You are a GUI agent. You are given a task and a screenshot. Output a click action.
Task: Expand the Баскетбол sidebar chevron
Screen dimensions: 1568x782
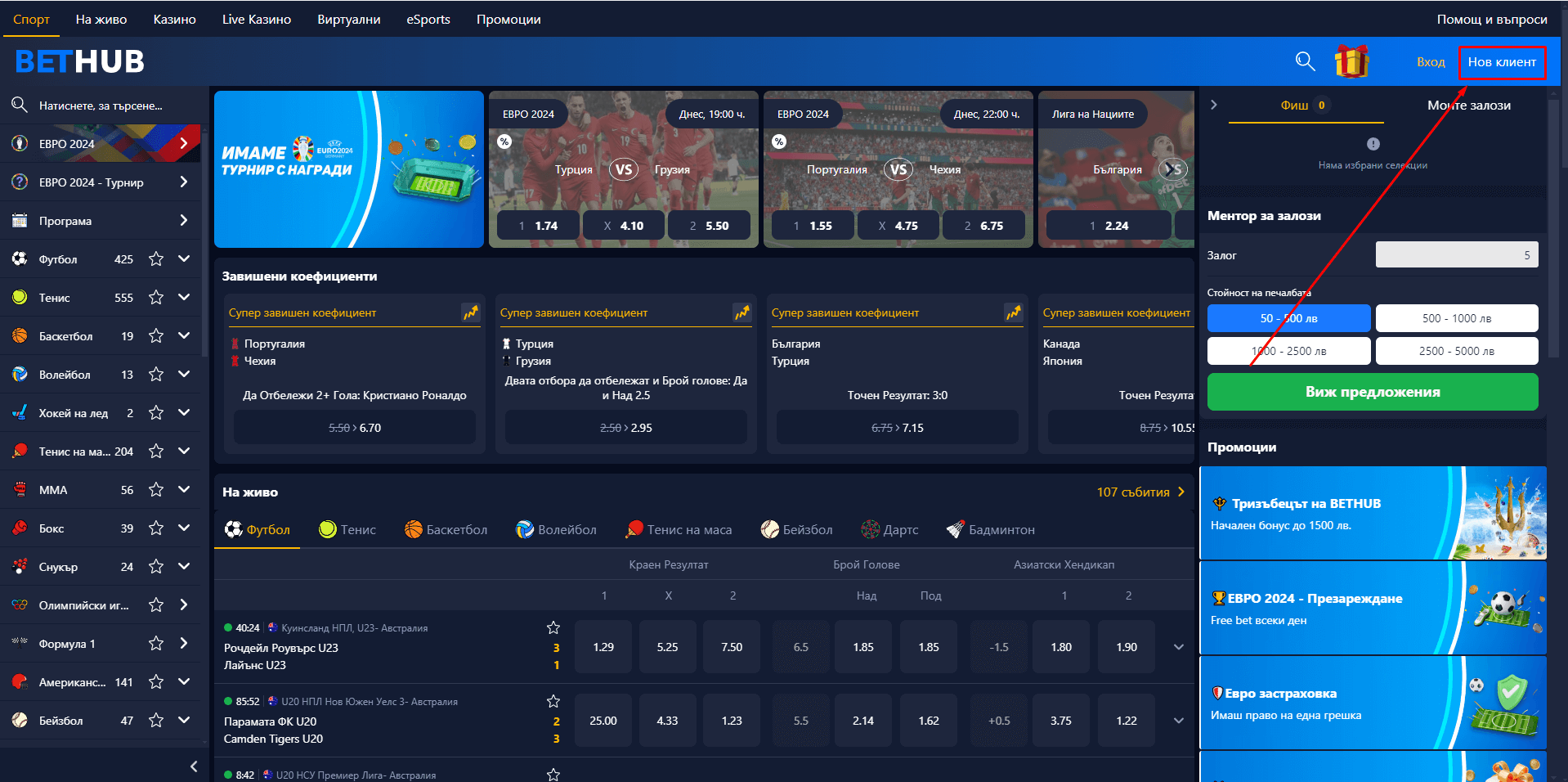[184, 335]
